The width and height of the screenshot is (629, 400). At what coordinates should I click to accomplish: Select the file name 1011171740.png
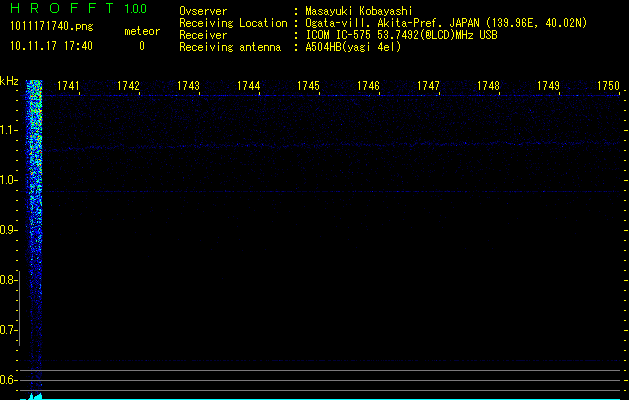(x=52, y=26)
